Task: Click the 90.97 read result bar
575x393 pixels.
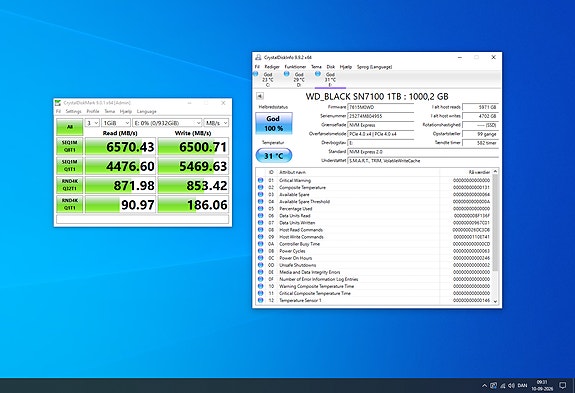Action: point(120,204)
